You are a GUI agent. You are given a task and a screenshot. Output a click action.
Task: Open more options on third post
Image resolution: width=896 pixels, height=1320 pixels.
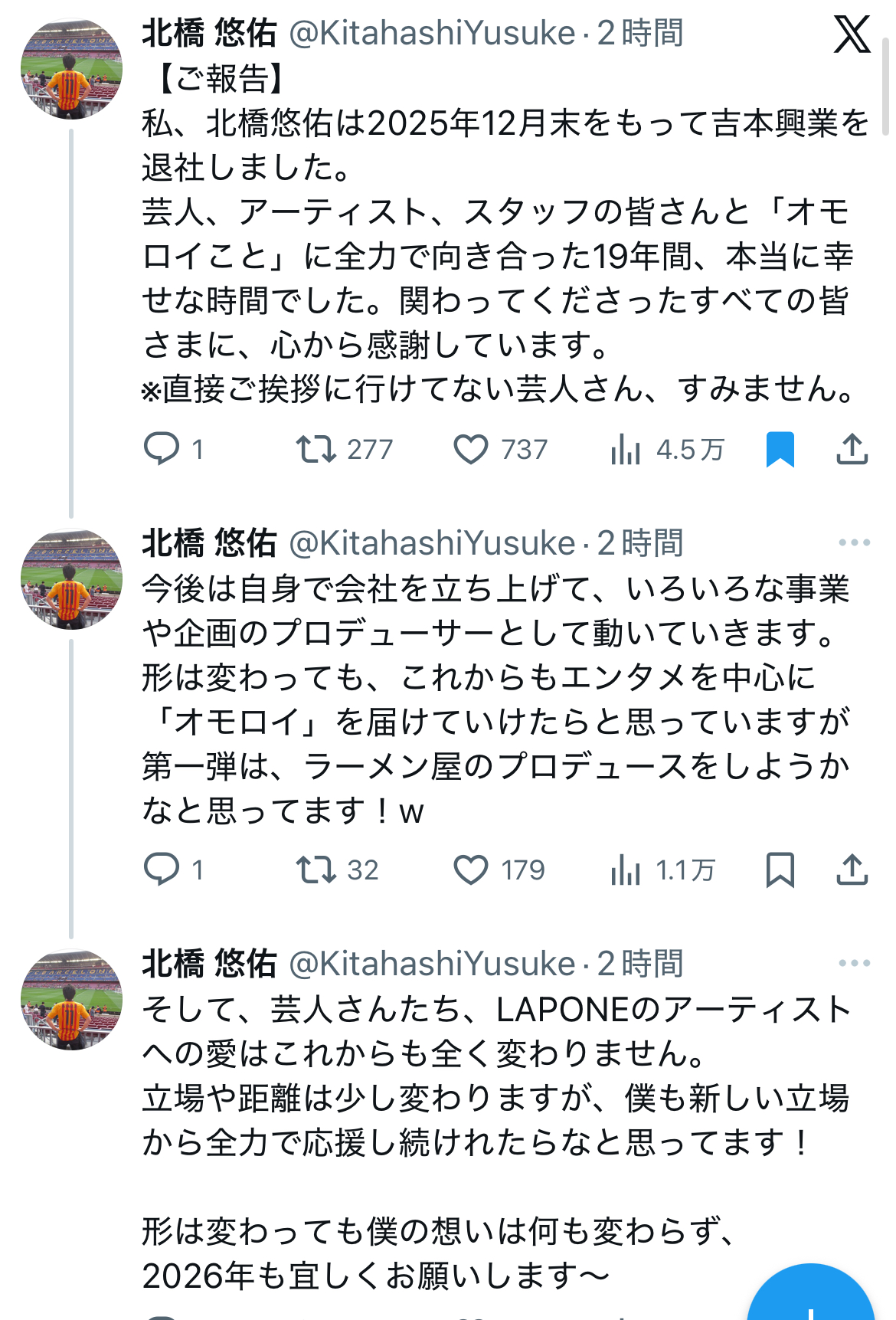coord(854,963)
